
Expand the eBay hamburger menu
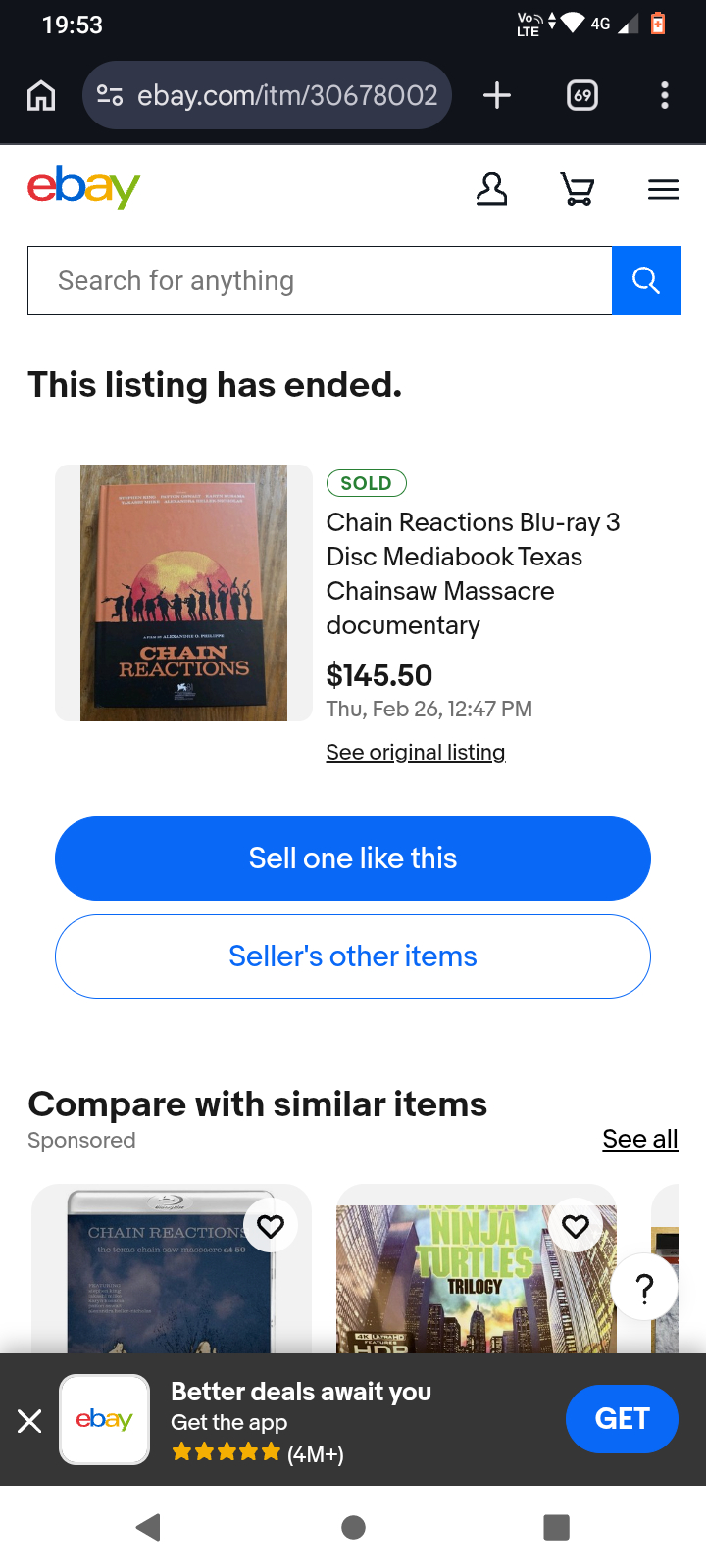(663, 189)
